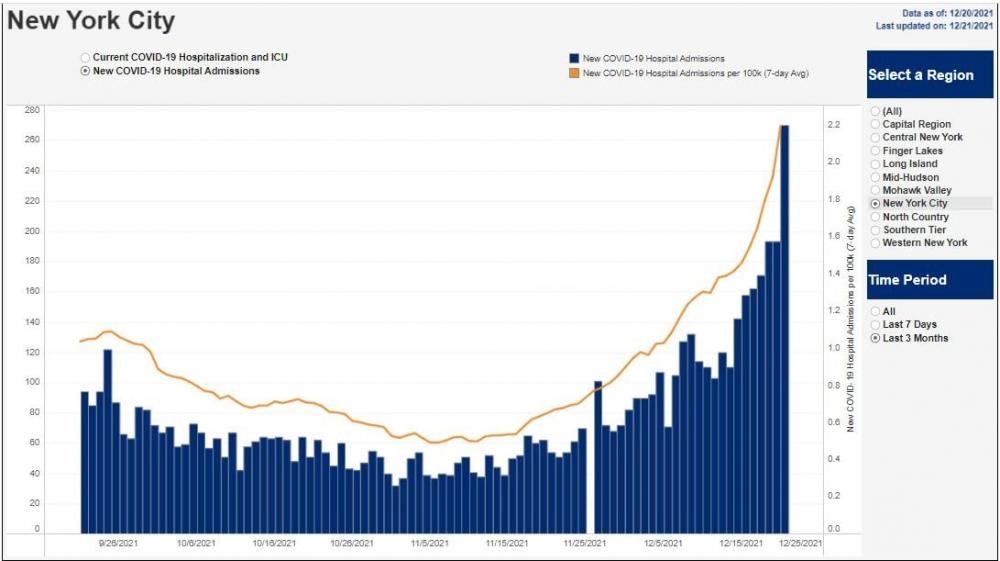Click the 'Data as of: 12/20/2021' text
Viewport: 1000px width, 561px height.
[947, 13]
